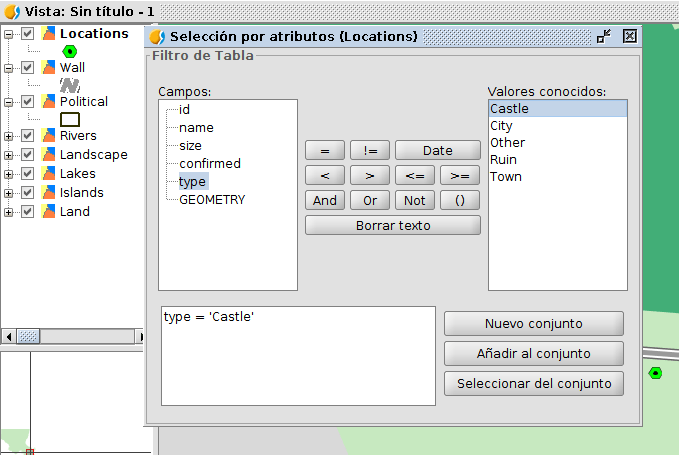Image resolution: width=679 pixels, height=455 pixels.
Task: Click the Lakes layer icon
Action: point(48,174)
